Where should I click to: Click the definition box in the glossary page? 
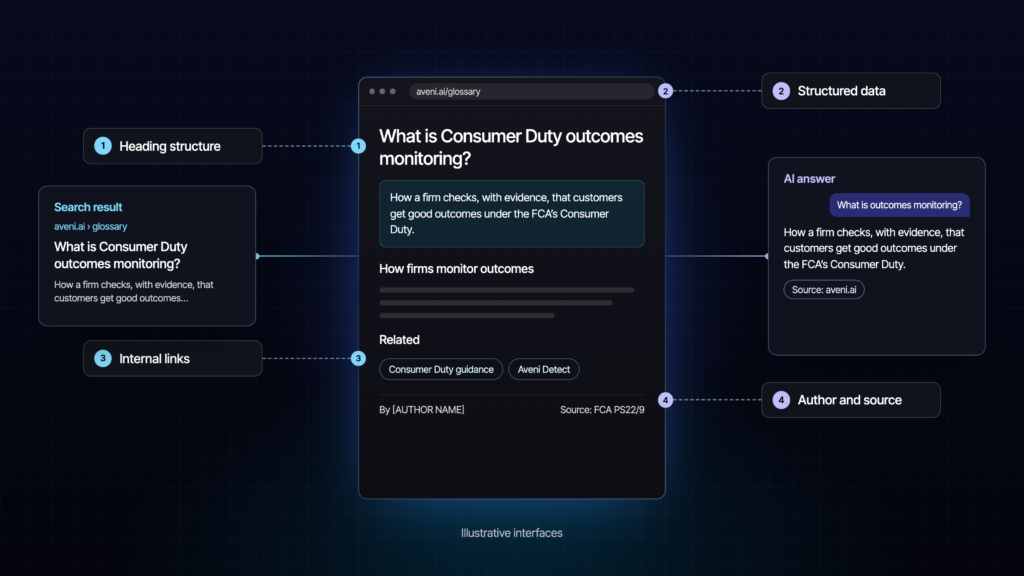coord(511,214)
